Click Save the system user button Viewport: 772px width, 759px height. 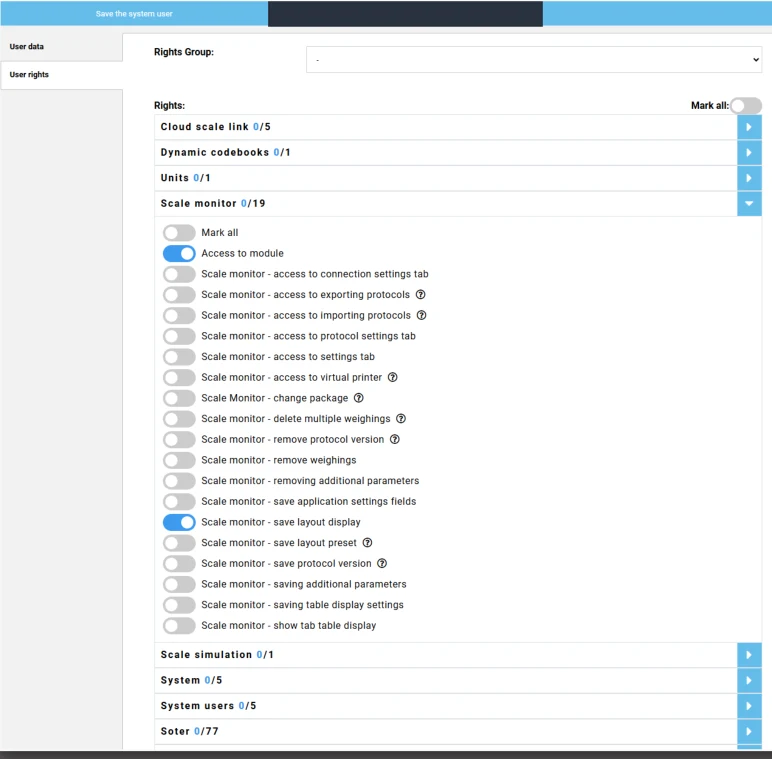point(134,14)
